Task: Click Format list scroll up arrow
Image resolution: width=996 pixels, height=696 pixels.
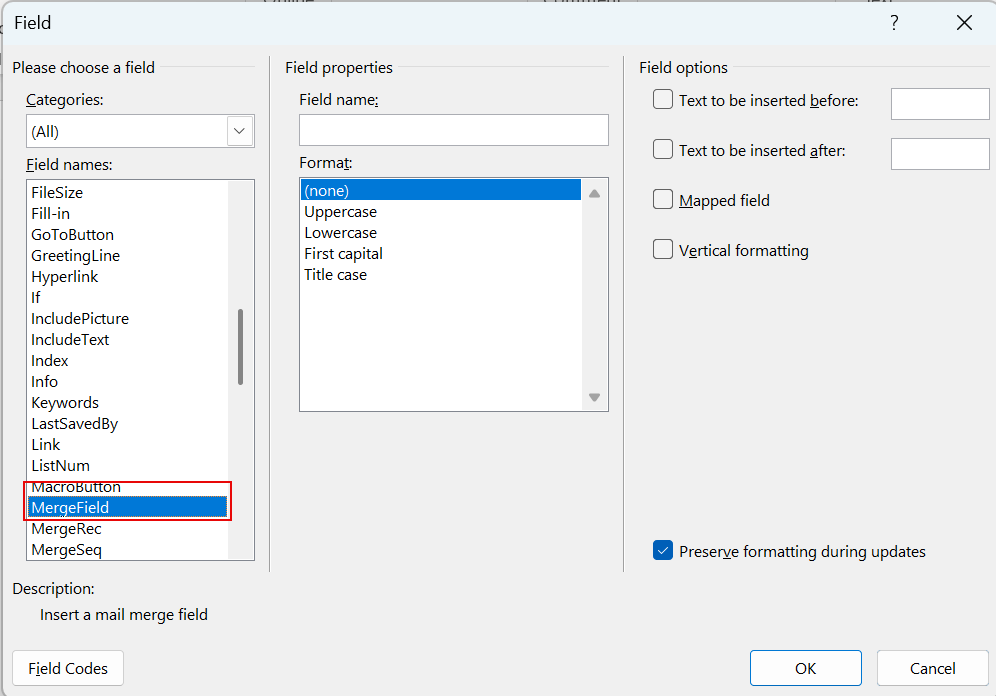Action: point(594,194)
